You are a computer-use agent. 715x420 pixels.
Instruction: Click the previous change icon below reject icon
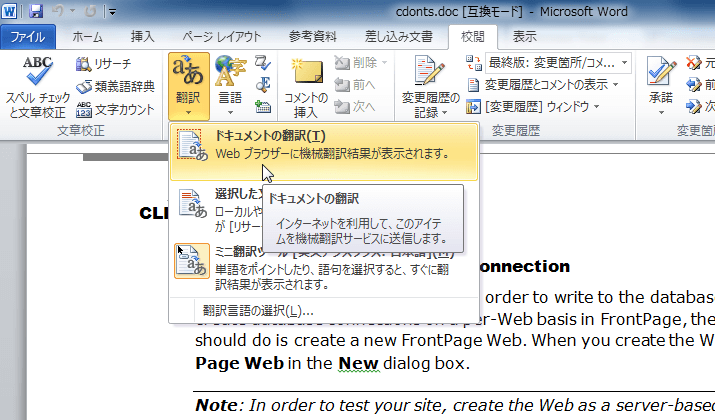click(x=694, y=85)
